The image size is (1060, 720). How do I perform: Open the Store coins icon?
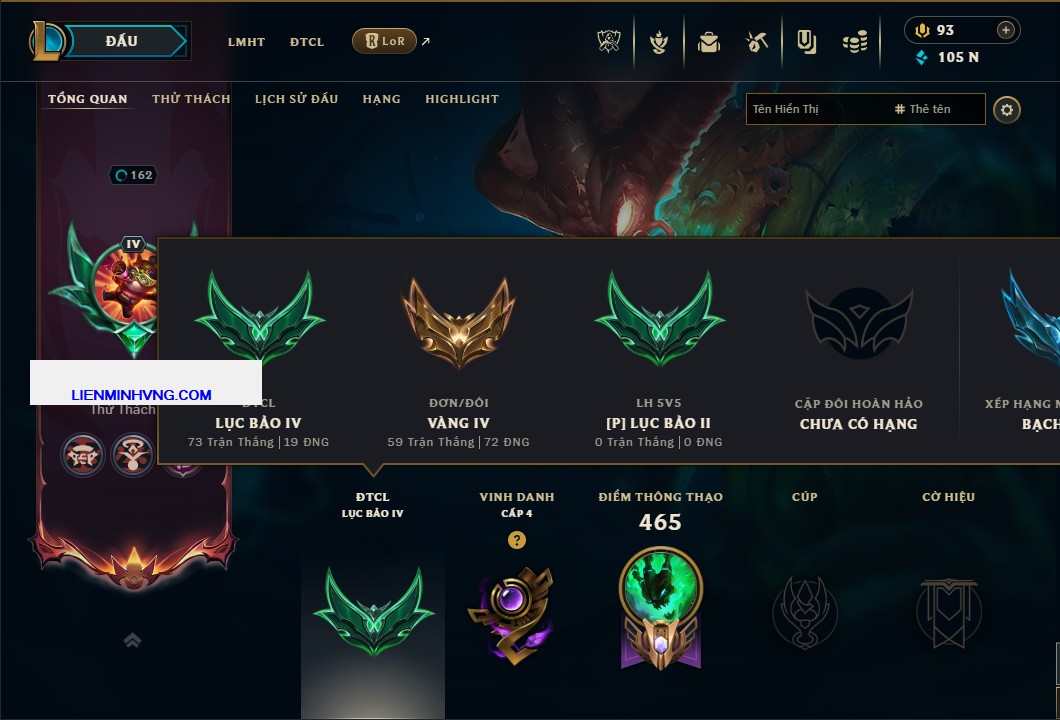[855, 42]
